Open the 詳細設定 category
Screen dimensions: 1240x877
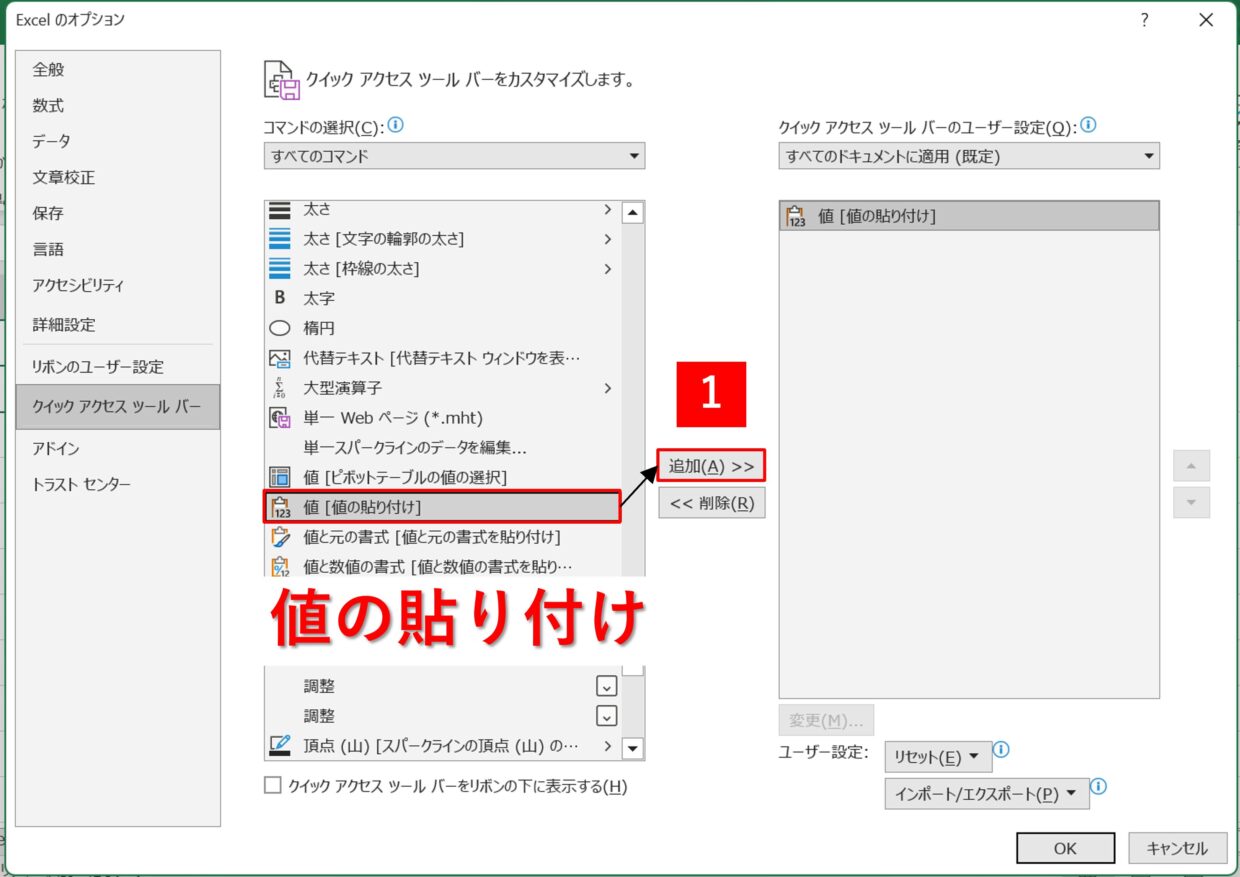click(118, 325)
